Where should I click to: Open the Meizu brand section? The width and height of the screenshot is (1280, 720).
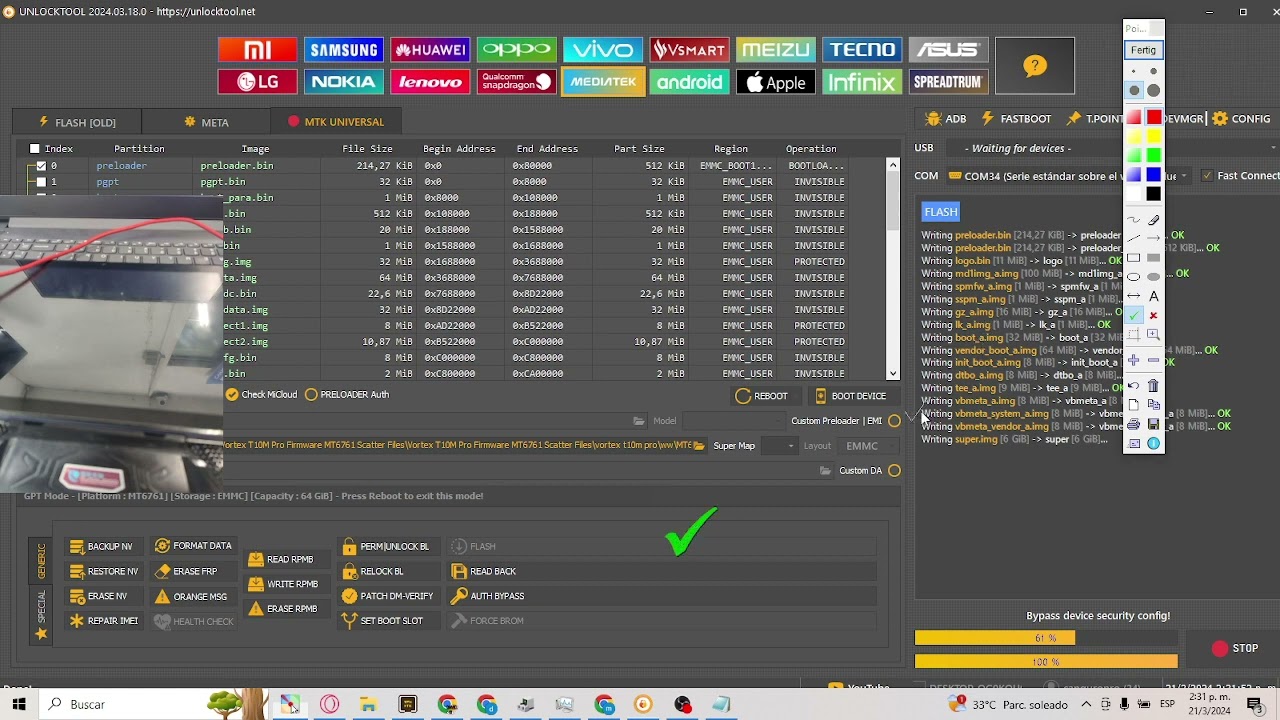[x=775, y=50]
